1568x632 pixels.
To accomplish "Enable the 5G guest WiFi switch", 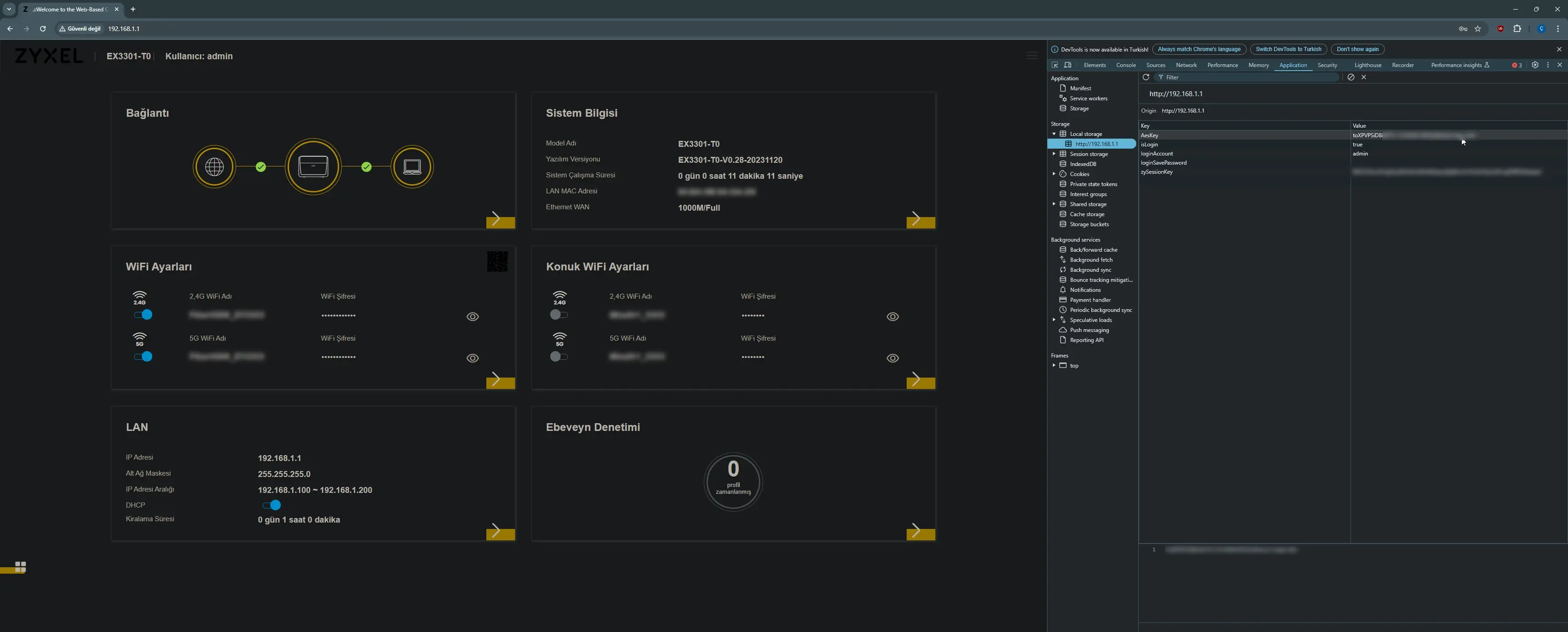I will point(558,356).
